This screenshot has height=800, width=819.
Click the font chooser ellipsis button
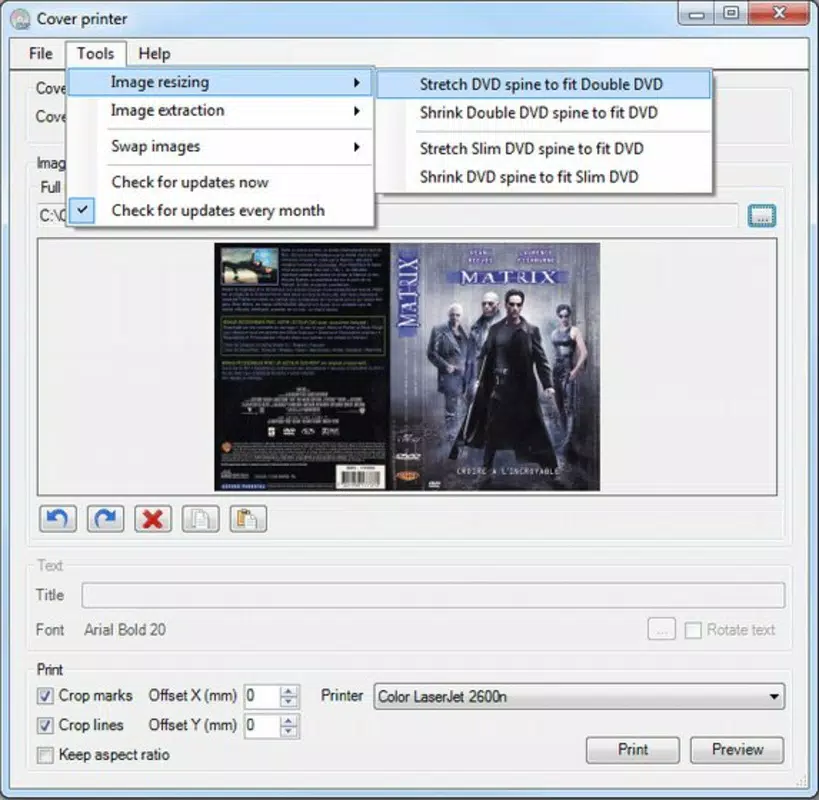(x=661, y=629)
